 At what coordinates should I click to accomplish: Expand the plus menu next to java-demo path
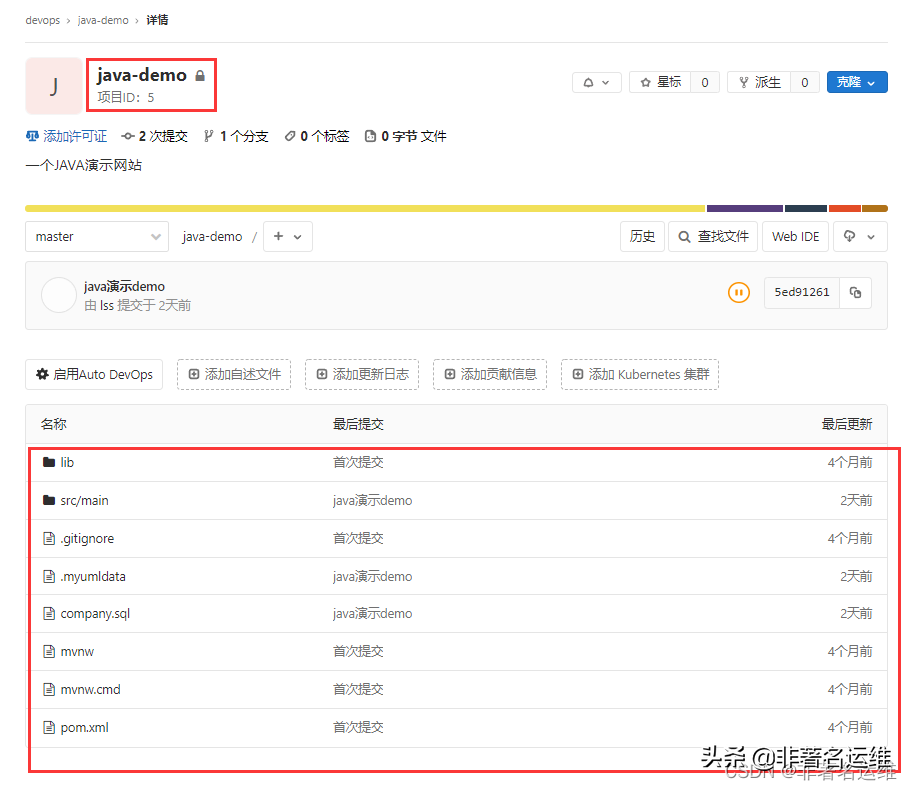pos(289,236)
